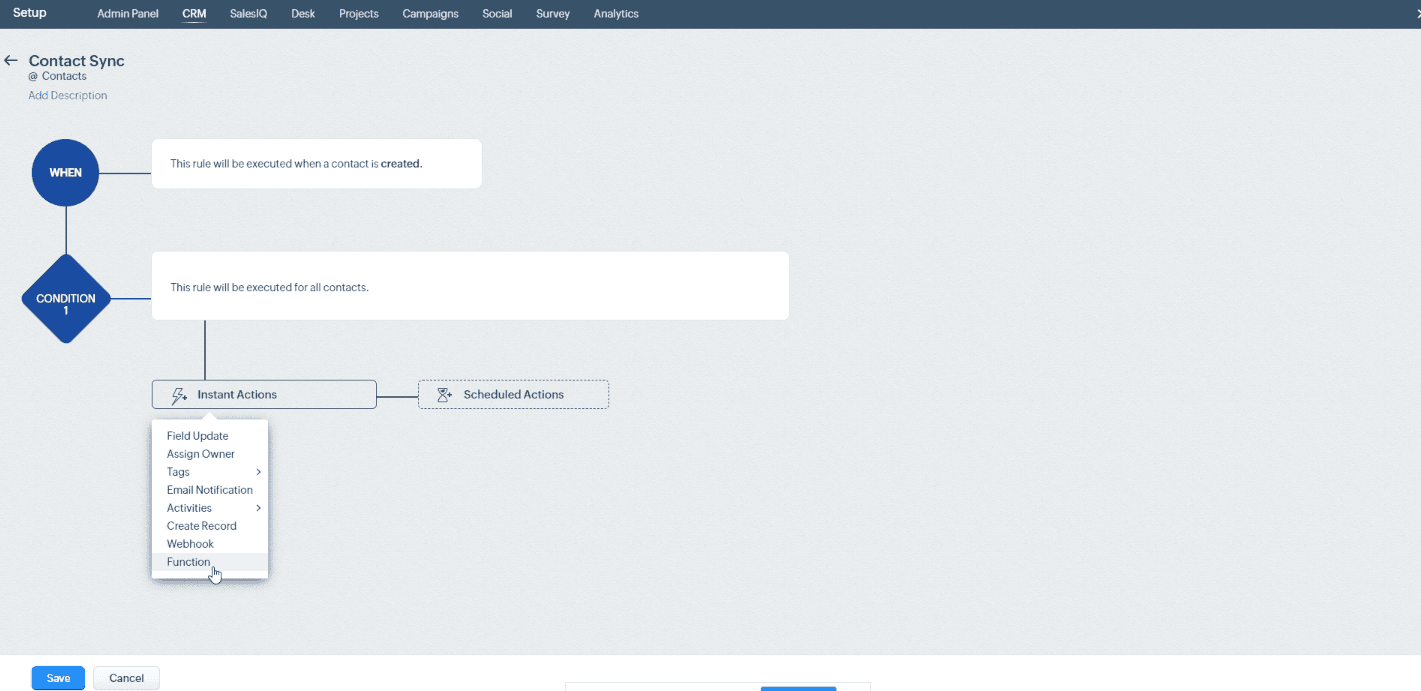Choose Webhook from the actions list
The image size is (1421, 691).
(190, 543)
